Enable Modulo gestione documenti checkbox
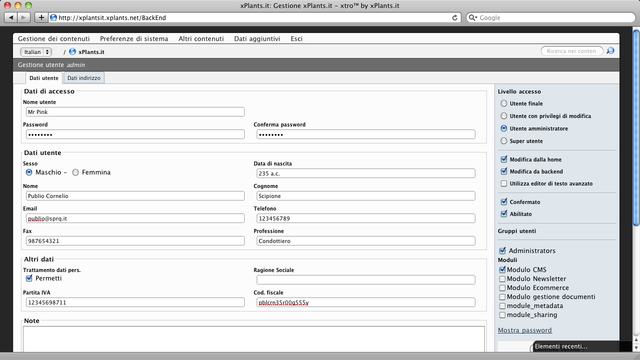This screenshot has width=640, height=360. pos(502,297)
